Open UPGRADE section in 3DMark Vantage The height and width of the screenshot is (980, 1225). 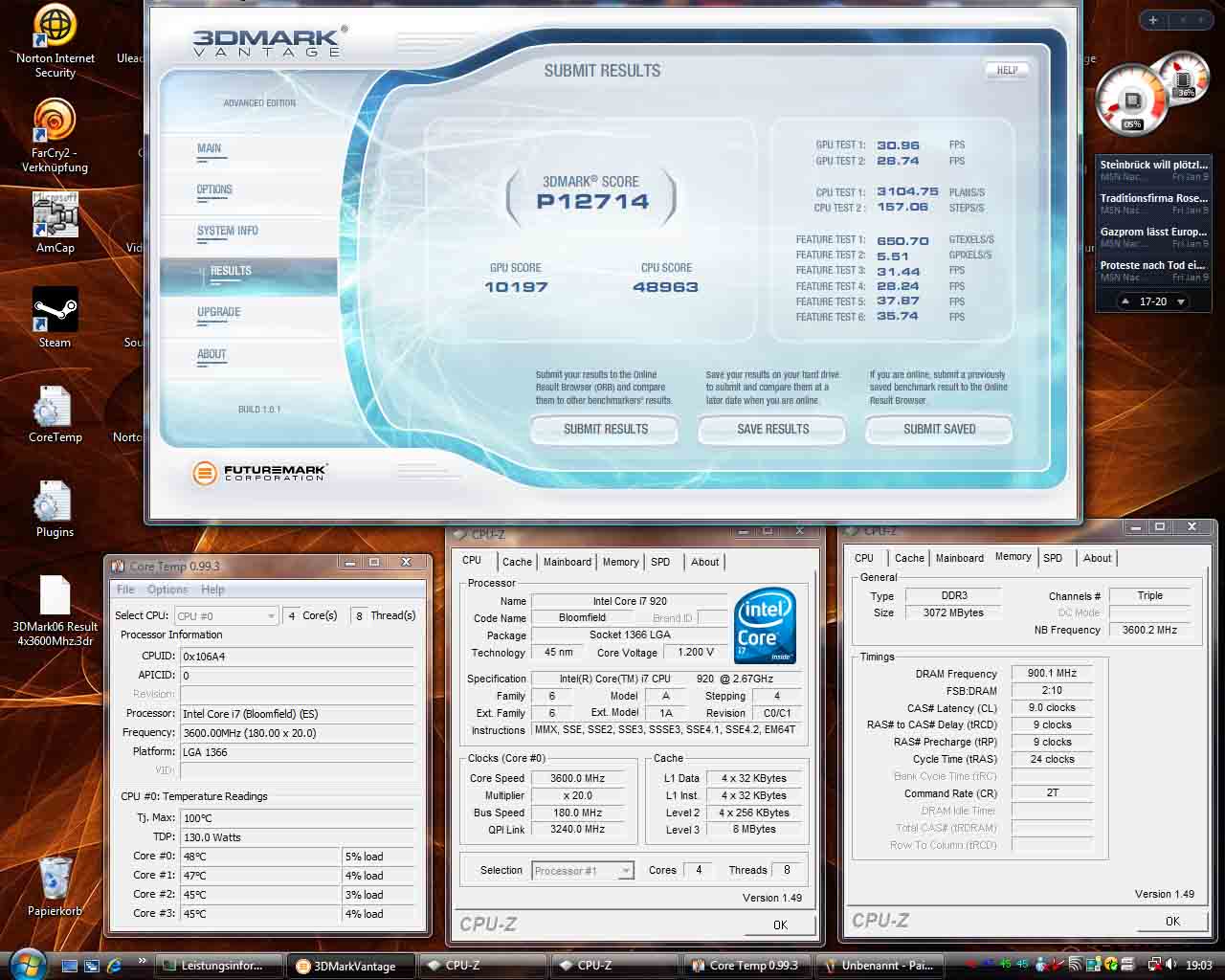point(218,313)
